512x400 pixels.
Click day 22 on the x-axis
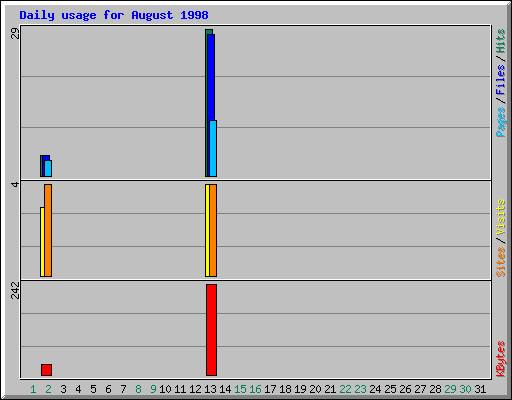(345, 389)
